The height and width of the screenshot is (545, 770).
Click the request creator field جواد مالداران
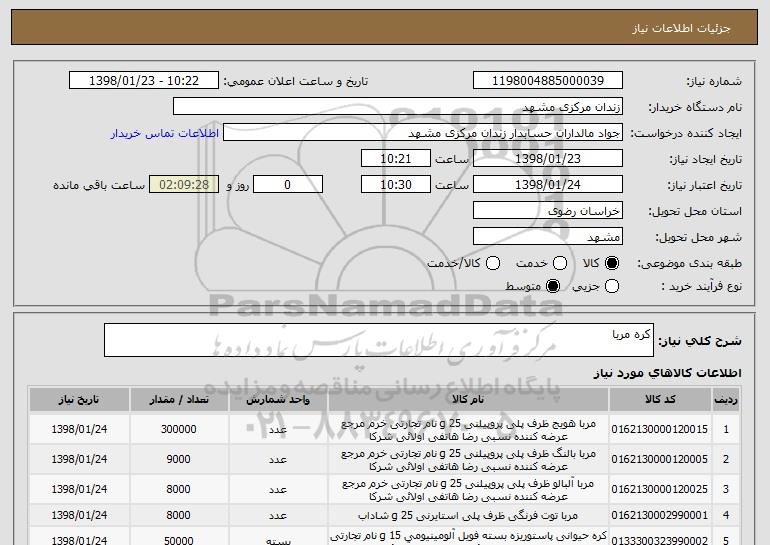coord(423,133)
